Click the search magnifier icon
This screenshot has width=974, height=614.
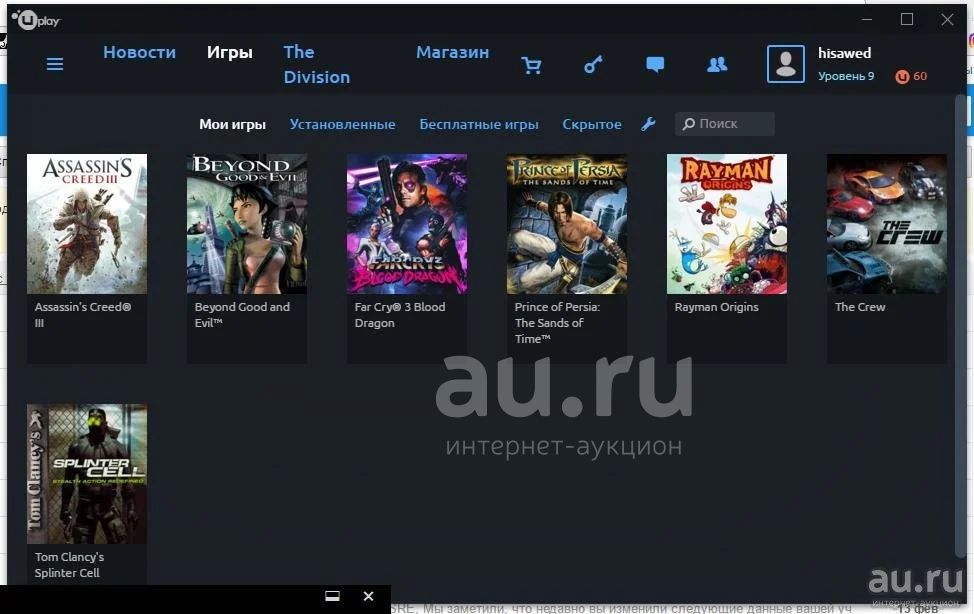point(688,124)
